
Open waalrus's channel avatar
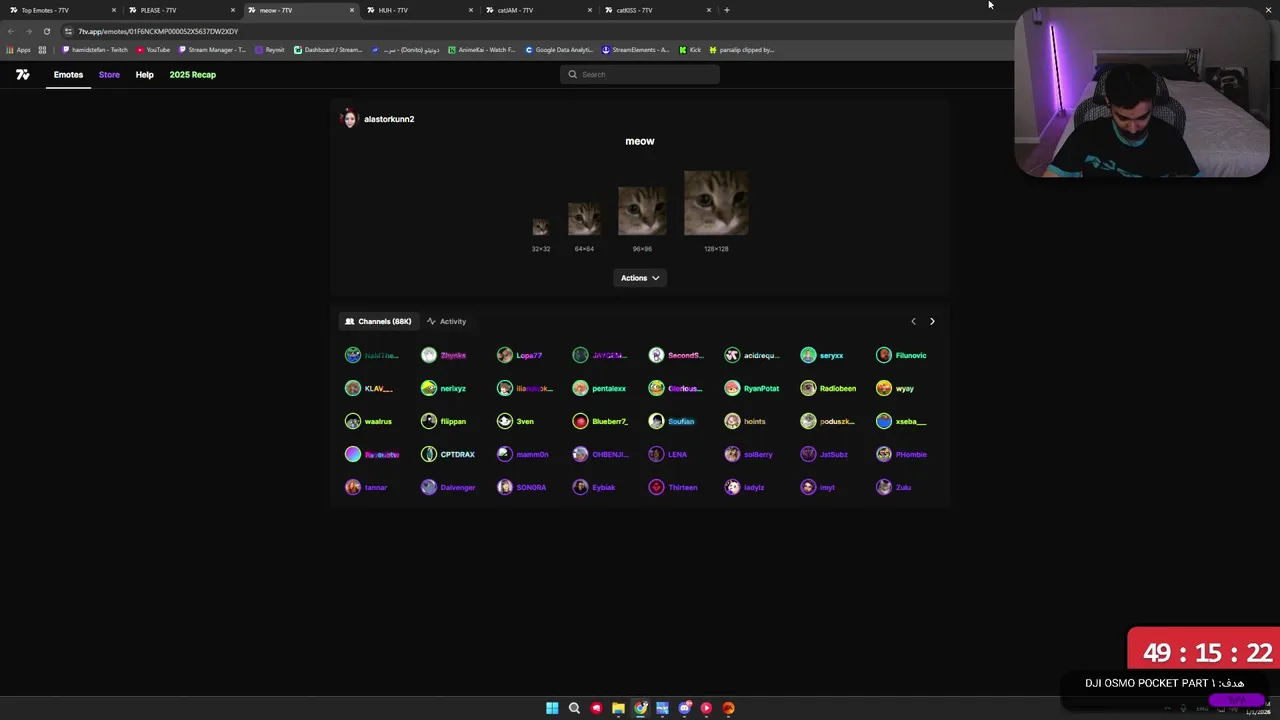tap(353, 421)
